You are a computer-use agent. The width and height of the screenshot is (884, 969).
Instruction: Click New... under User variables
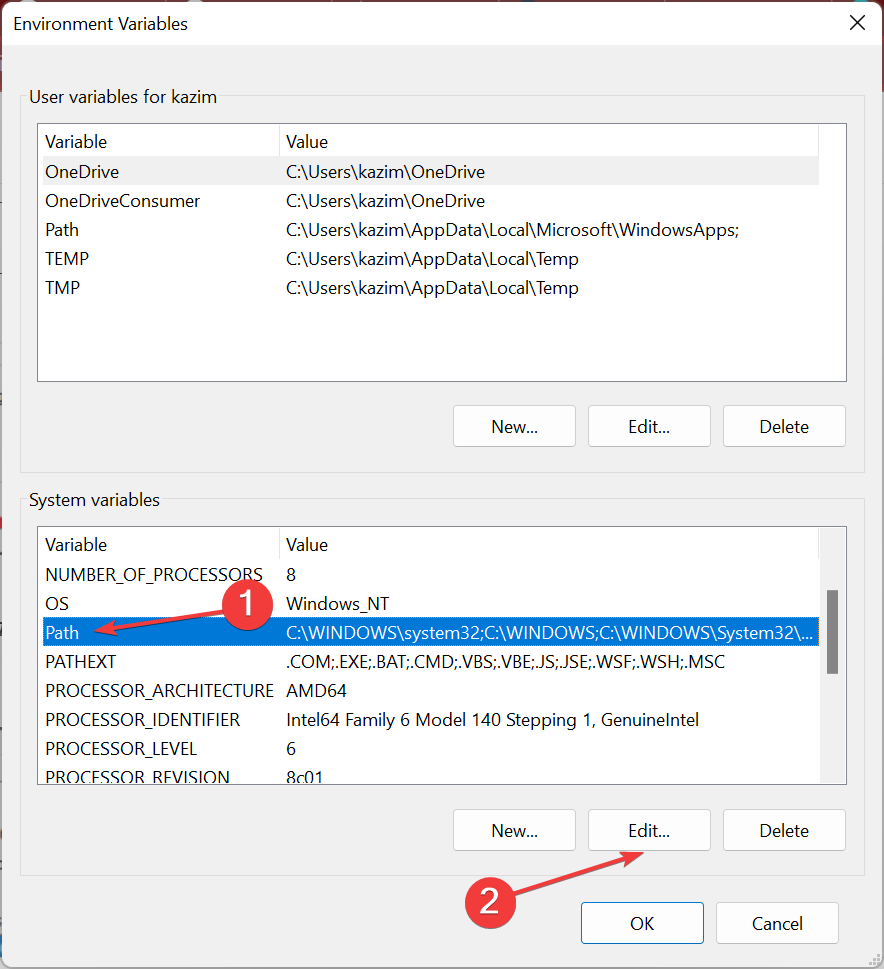[x=514, y=426]
